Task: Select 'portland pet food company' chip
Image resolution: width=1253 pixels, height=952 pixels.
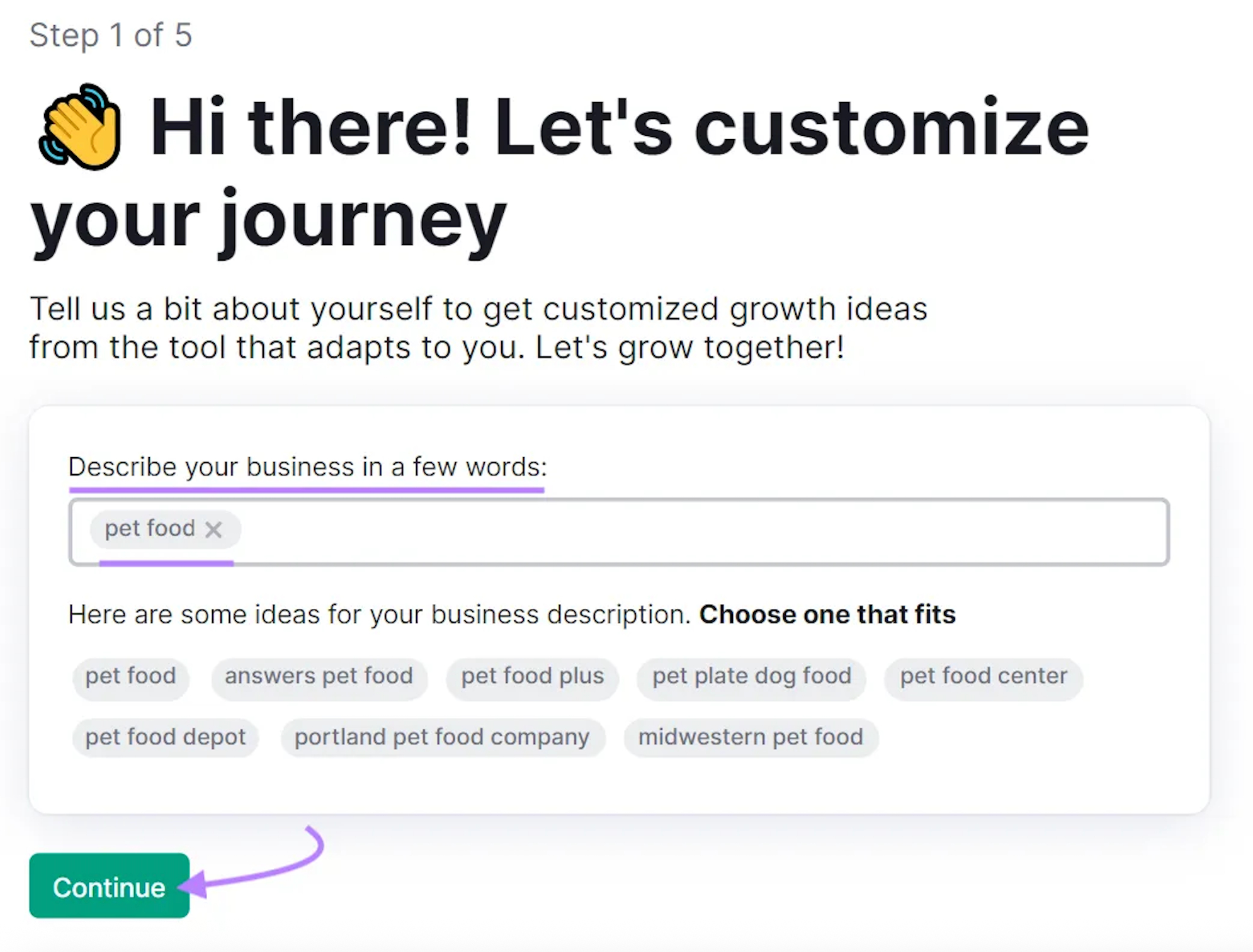Action: click(x=442, y=737)
